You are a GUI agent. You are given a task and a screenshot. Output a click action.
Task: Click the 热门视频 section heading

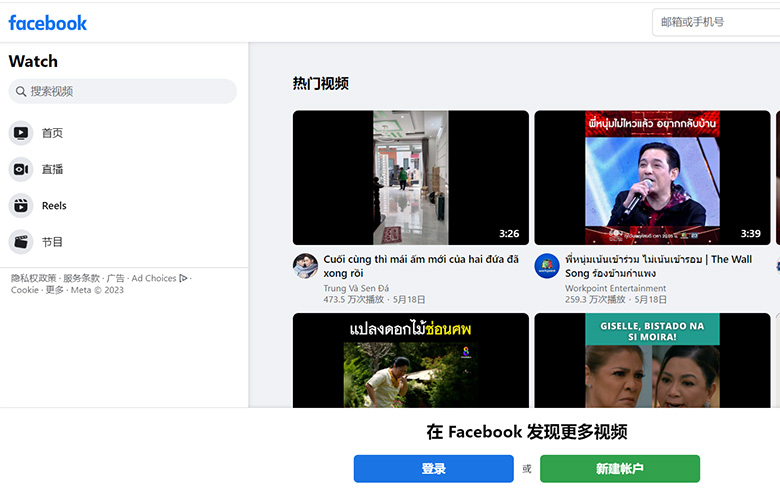click(321, 84)
